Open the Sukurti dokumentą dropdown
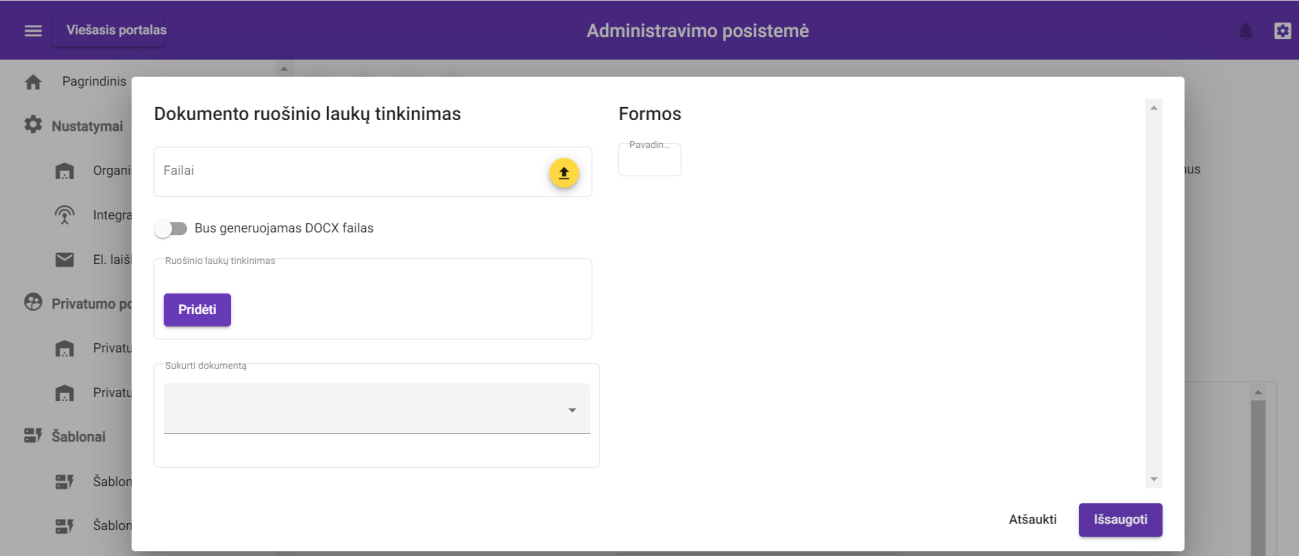This screenshot has width=1299, height=556. (x=377, y=409)
